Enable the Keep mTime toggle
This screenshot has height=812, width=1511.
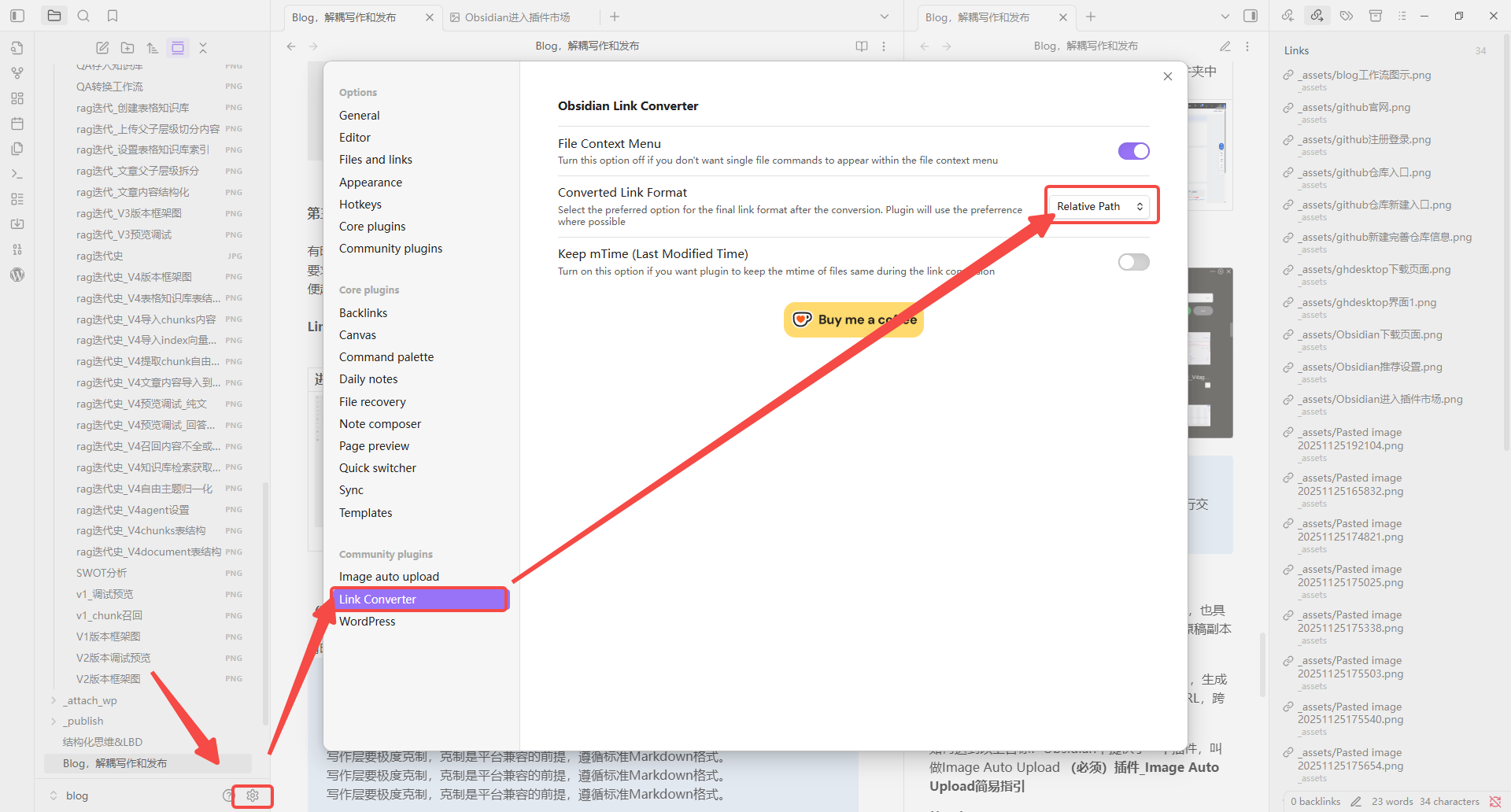[x=1133, y=261]
